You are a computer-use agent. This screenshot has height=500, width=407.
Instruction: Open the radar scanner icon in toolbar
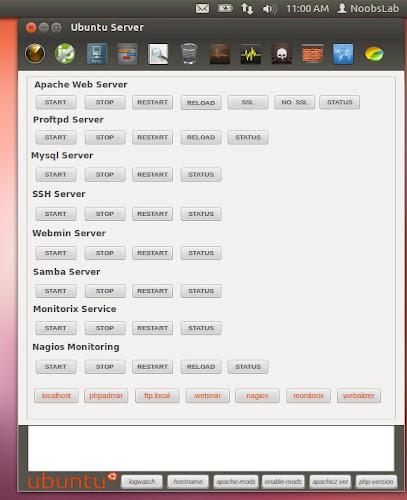click(35, 54)
